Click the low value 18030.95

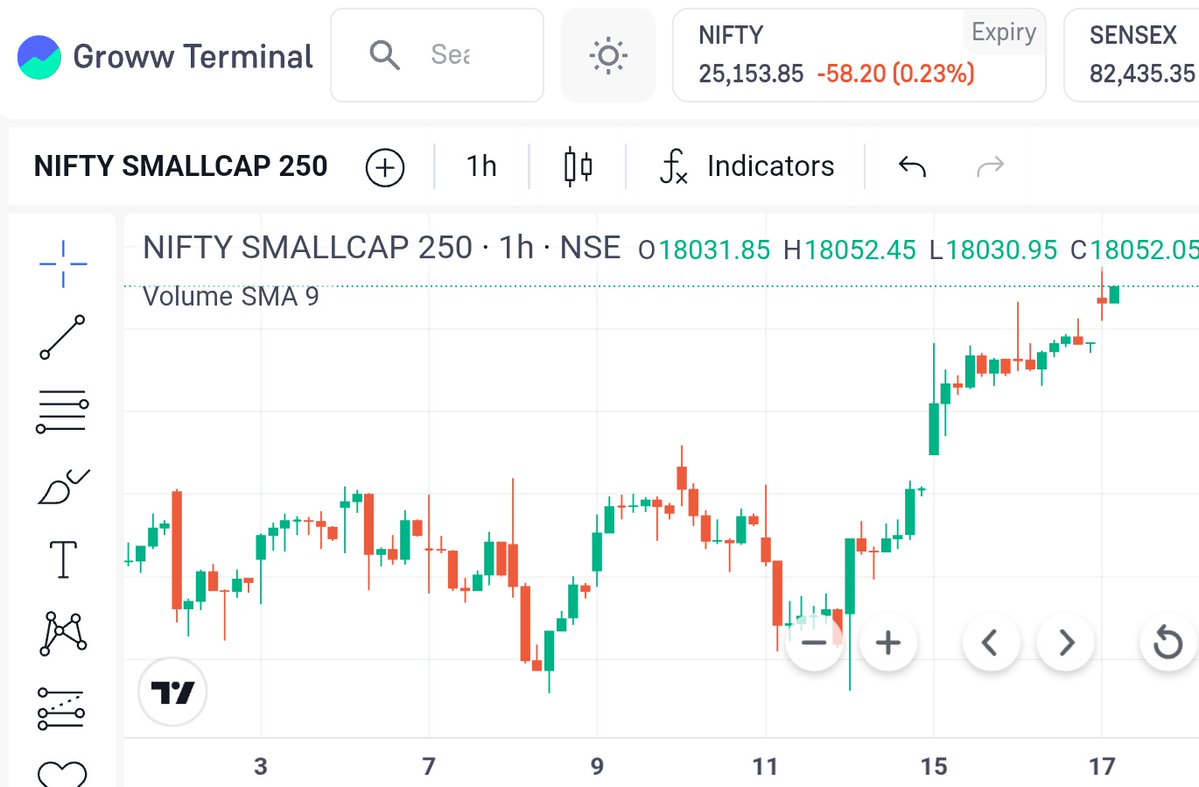[x=1002, y=249]
